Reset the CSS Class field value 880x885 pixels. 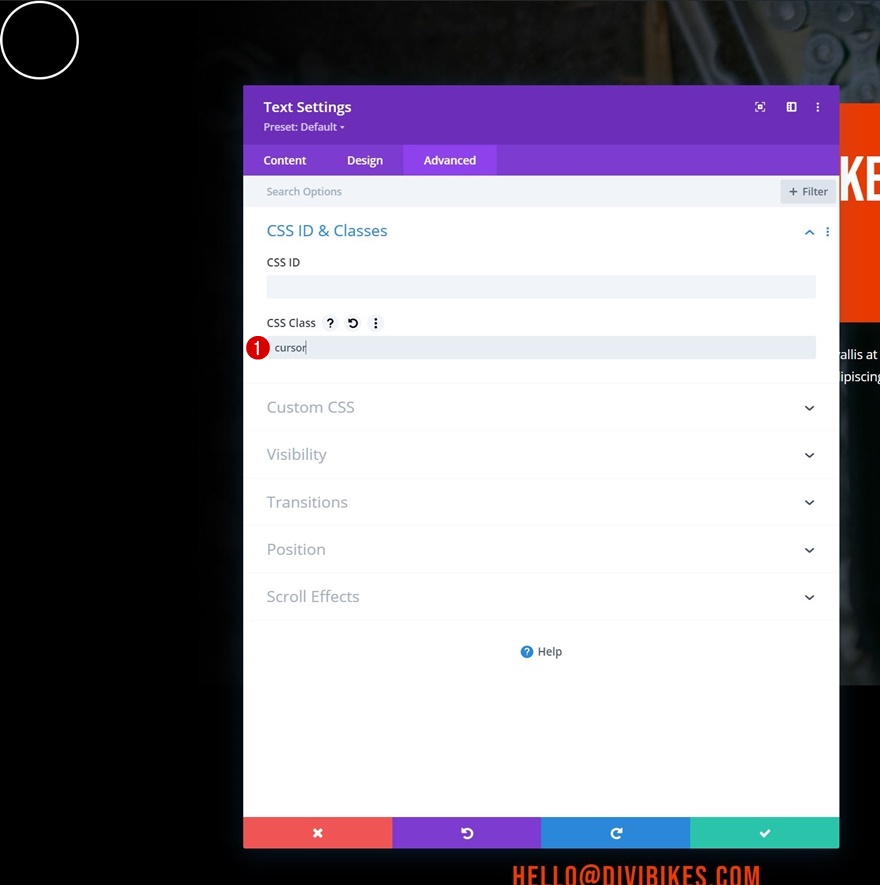coord(353,323)
